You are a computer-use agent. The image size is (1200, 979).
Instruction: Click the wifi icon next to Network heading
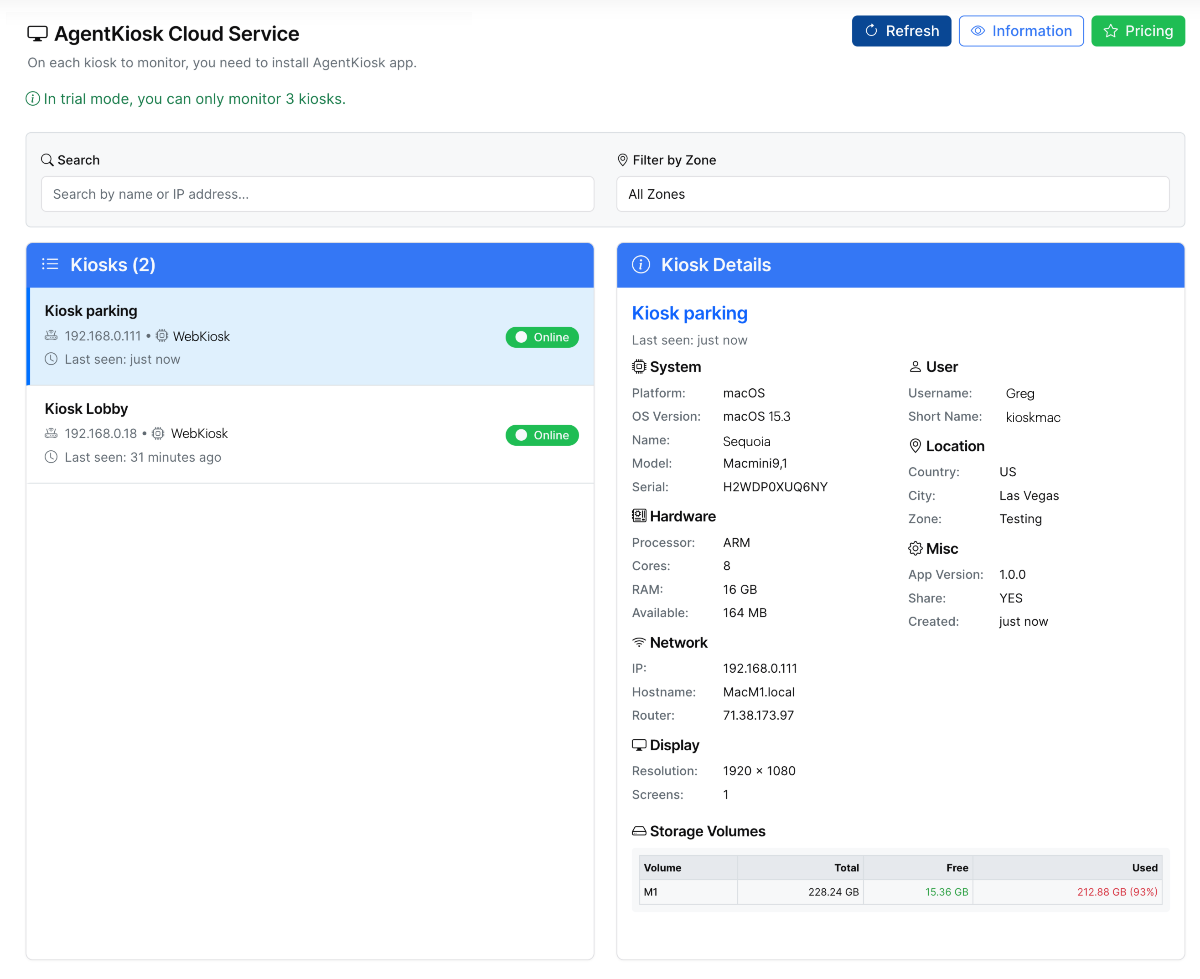click(x=639, y=642)
